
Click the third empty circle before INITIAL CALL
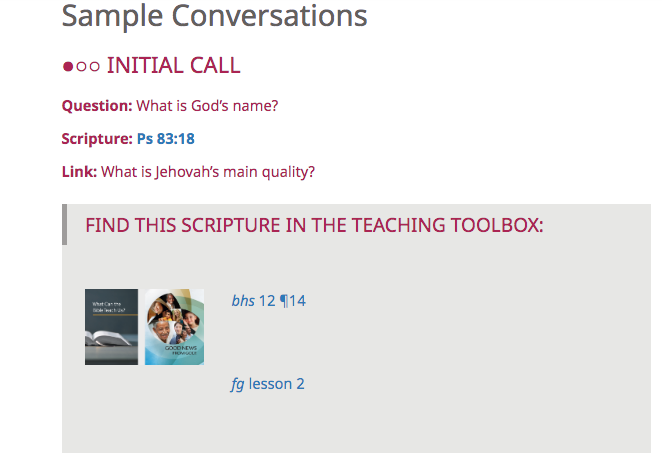coord(93,67)
